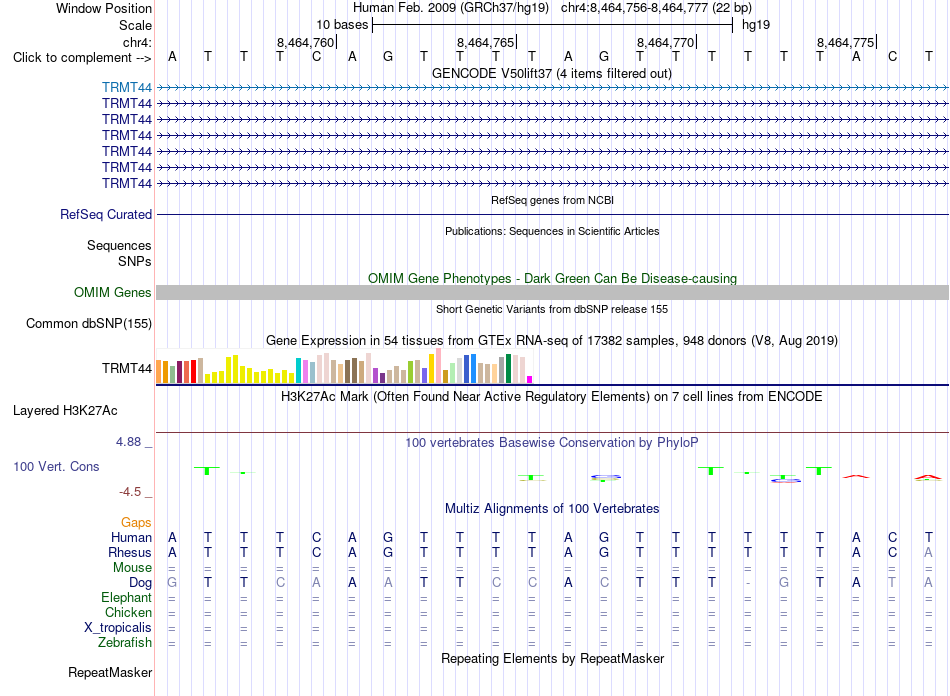Screen dimensions: 950x696
Task: Click the first base A in sequence row
Action: 172,57
